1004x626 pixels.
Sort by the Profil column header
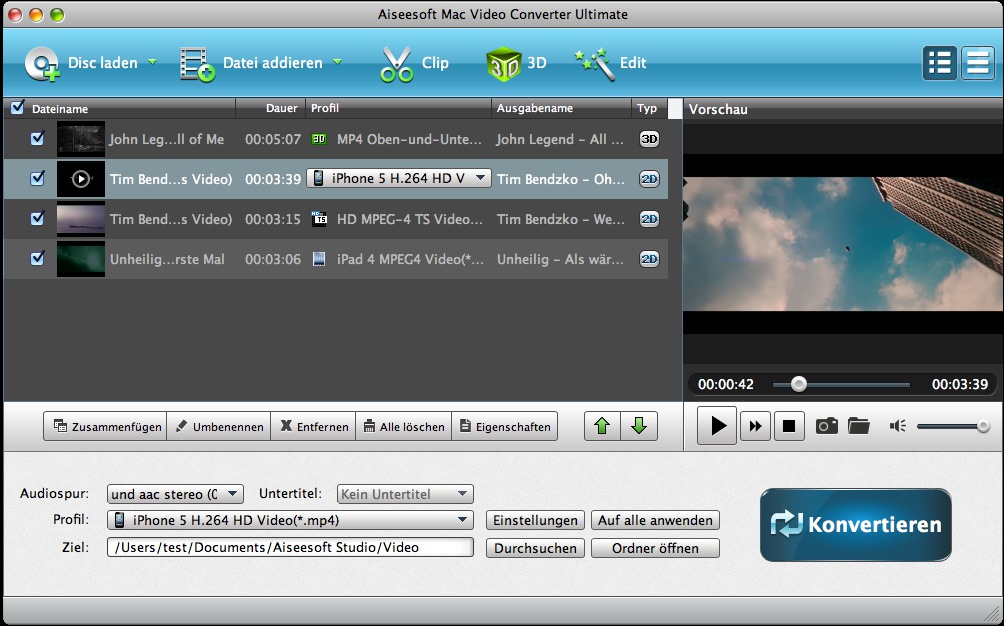(325, 108)
